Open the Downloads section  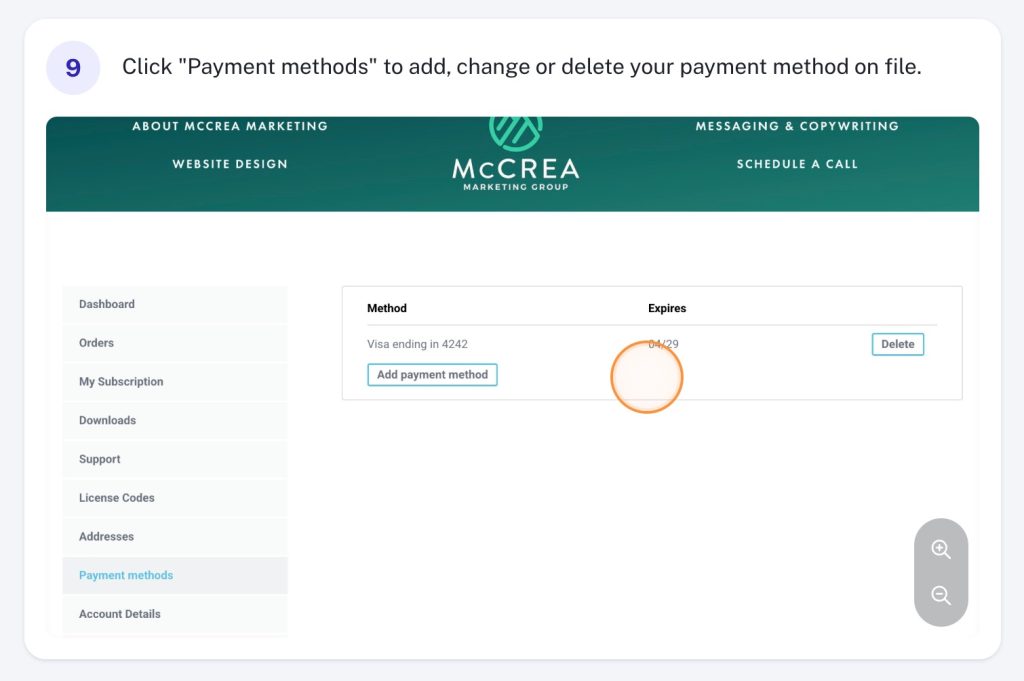(x=175, y=420)
